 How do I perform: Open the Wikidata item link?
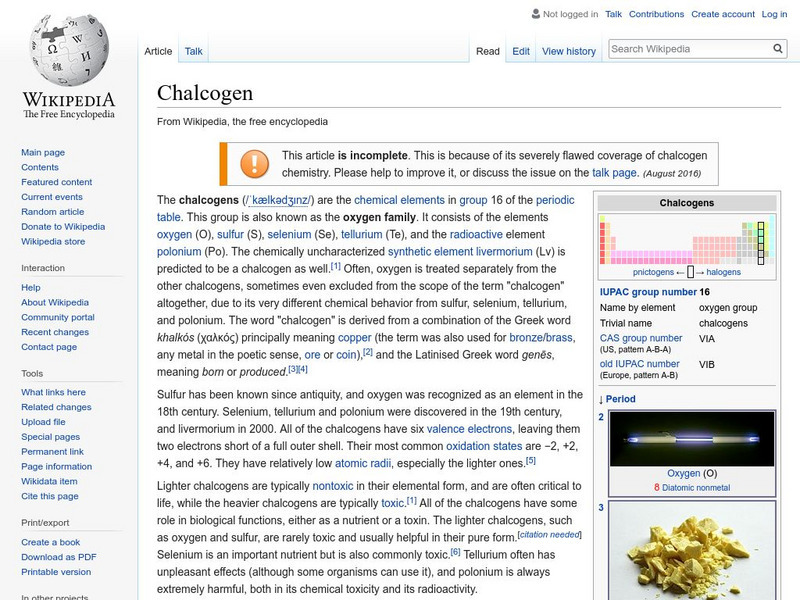click(x=49, y=481)
